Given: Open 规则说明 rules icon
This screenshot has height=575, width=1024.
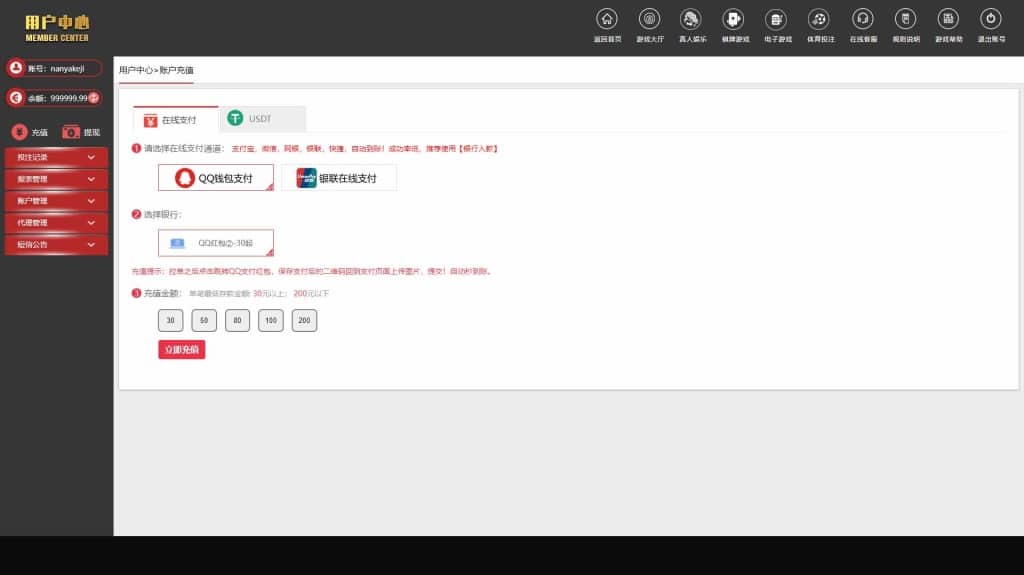Looking at the screenshot, I should click(905, 19).
